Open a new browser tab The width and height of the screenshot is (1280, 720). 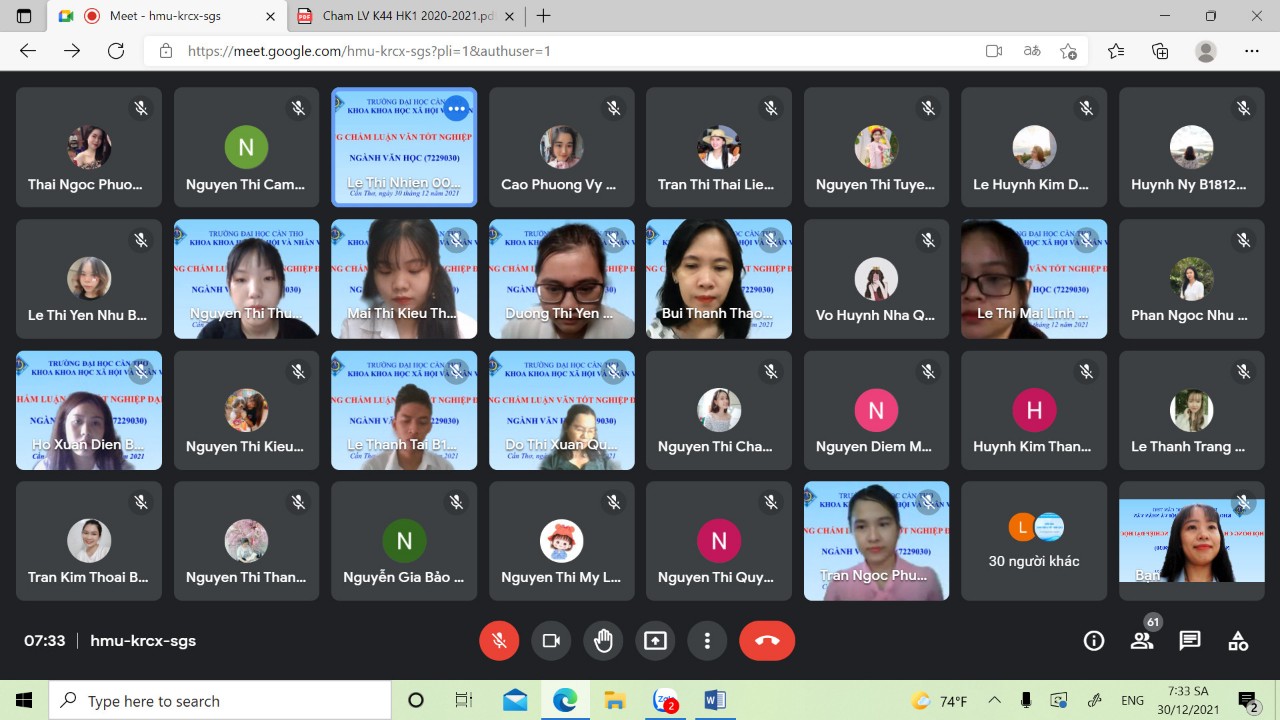point(544,16)
